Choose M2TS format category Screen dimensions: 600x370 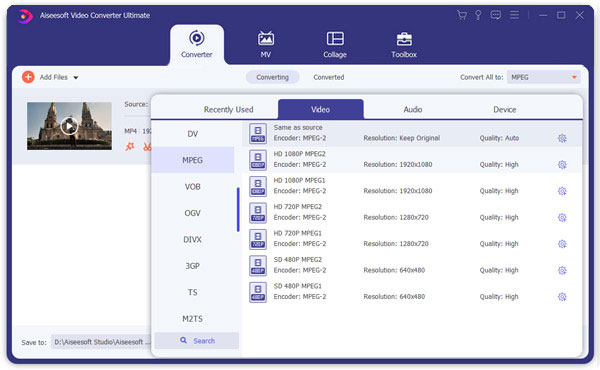click(192, 319)
